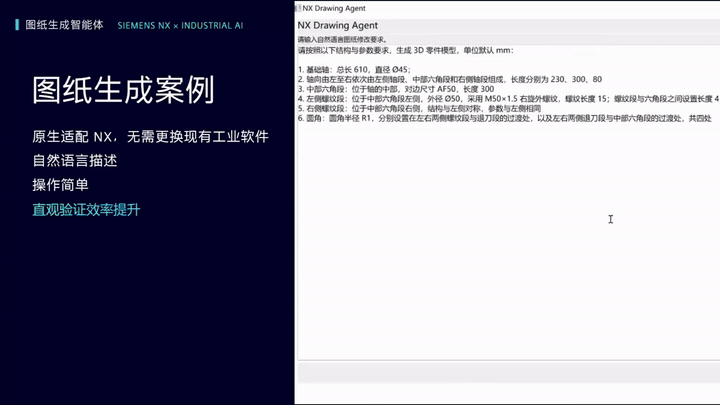Click line 6 about 圆角半径 R1
The height and width of the screenshot is (405, 720).
point(505,118)
